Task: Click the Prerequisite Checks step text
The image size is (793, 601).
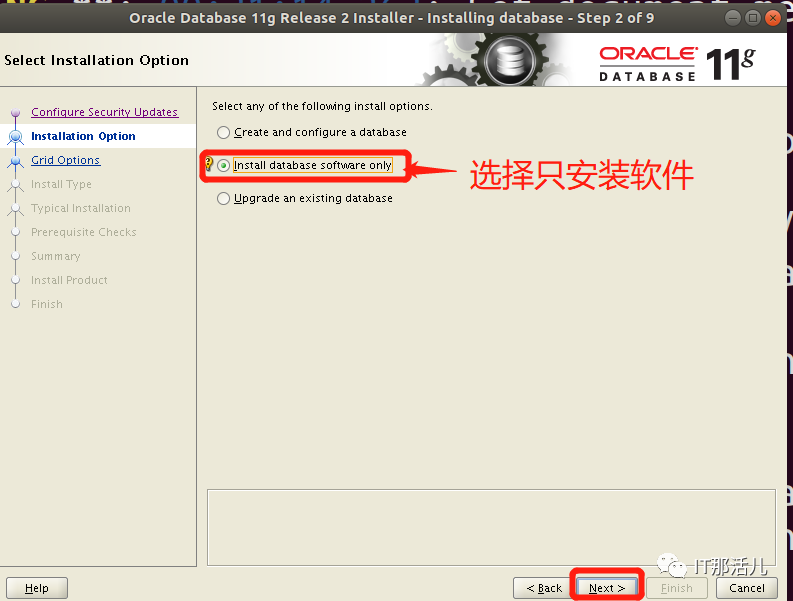Action: (x=84, y=232)
